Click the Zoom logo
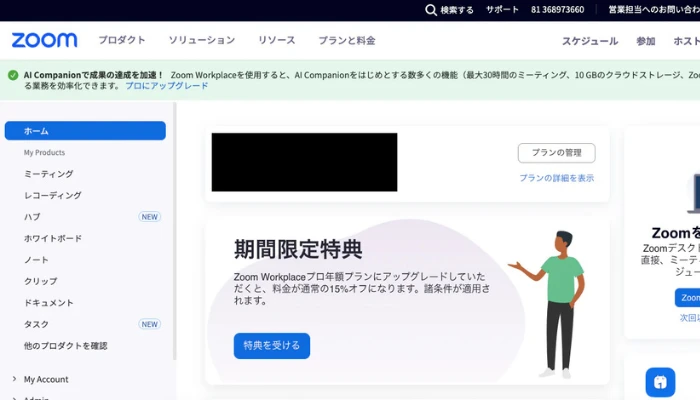Screen dimensions: 700x400 point(44,40)
